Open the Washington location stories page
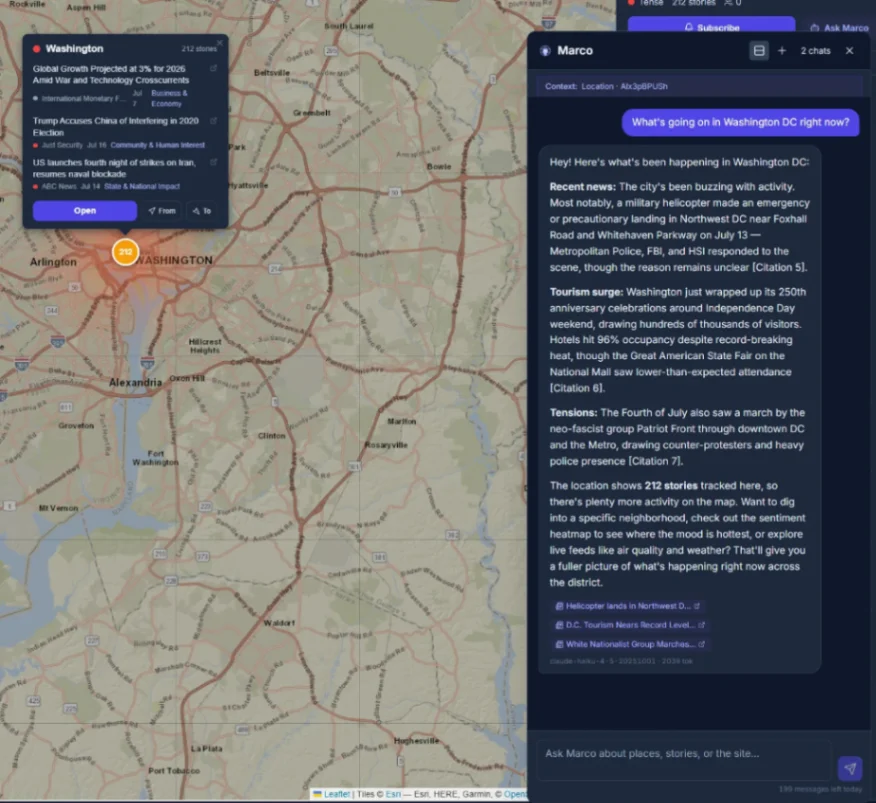The height and width of the screenshot is (803, 876). (84, 211)
